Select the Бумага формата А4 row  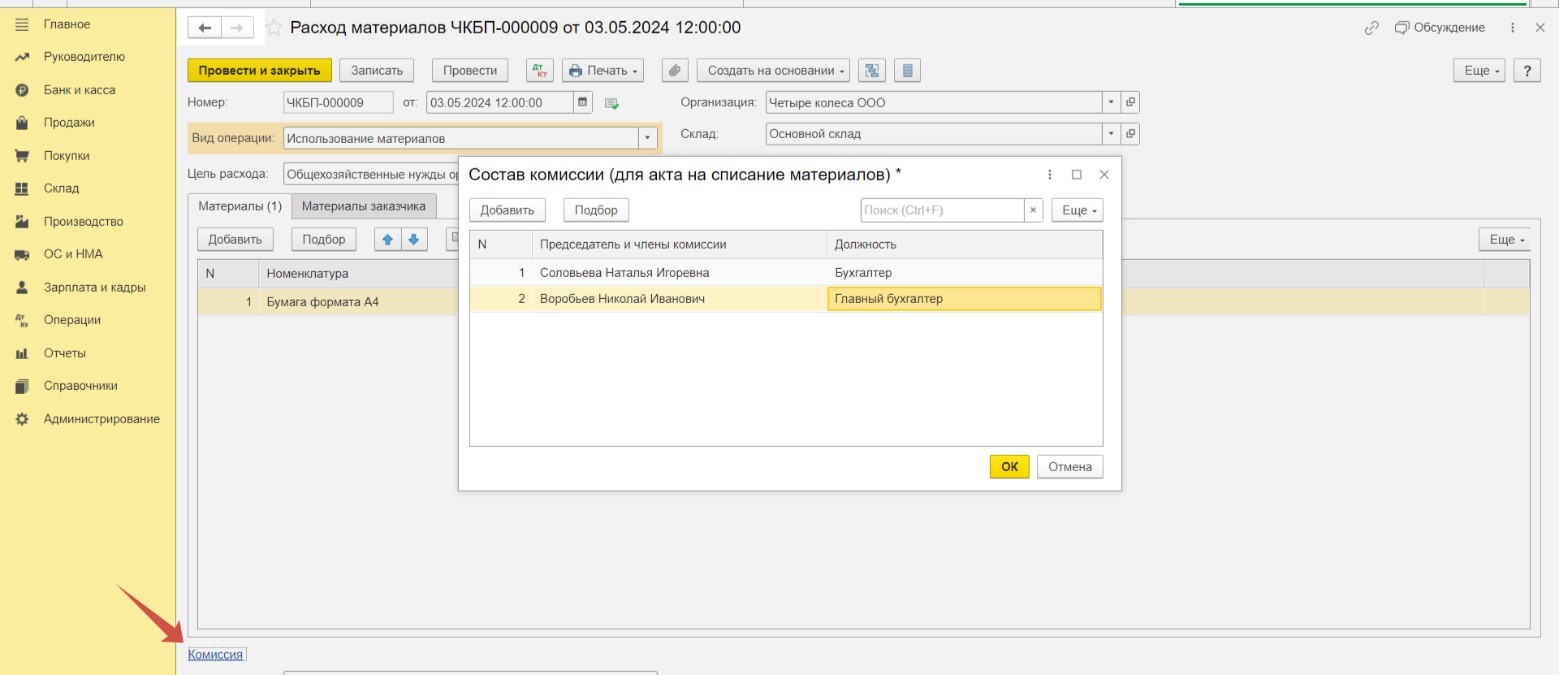tap(329, 302)
